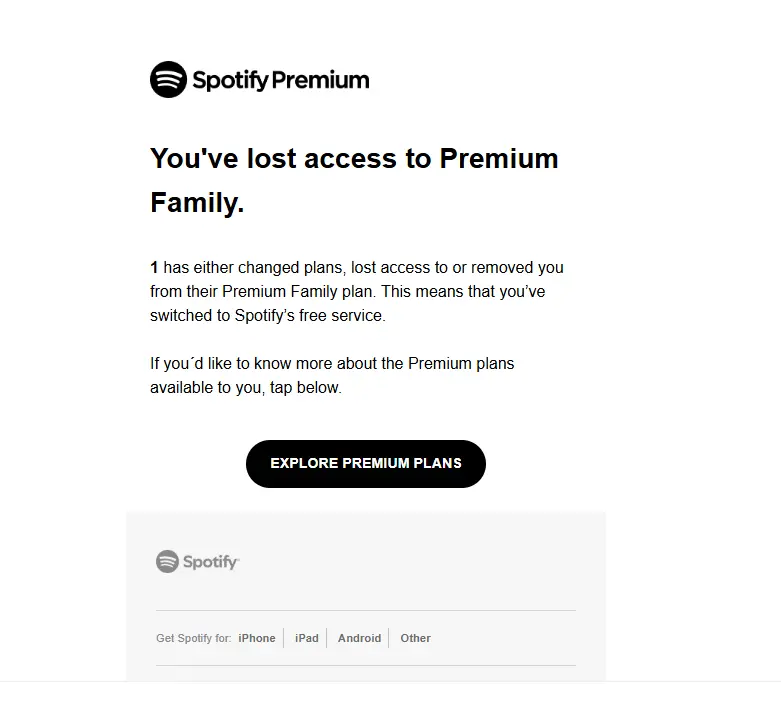Open the iPhone download link
Image resolution: width=781 pixels, height=701 pixels.
click(x=257, y=638)
